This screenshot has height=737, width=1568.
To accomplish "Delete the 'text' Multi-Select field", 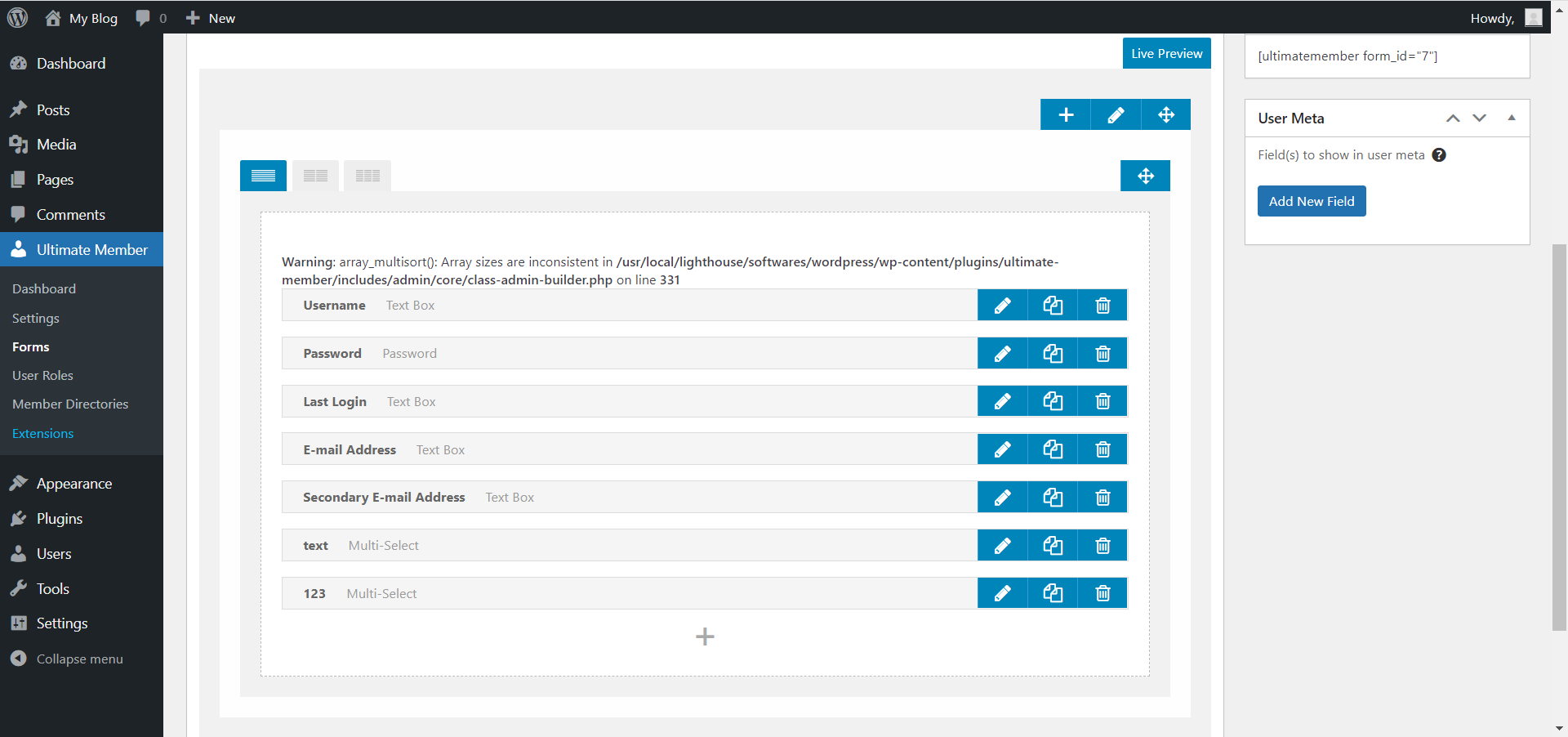I will coord(1102,546).
